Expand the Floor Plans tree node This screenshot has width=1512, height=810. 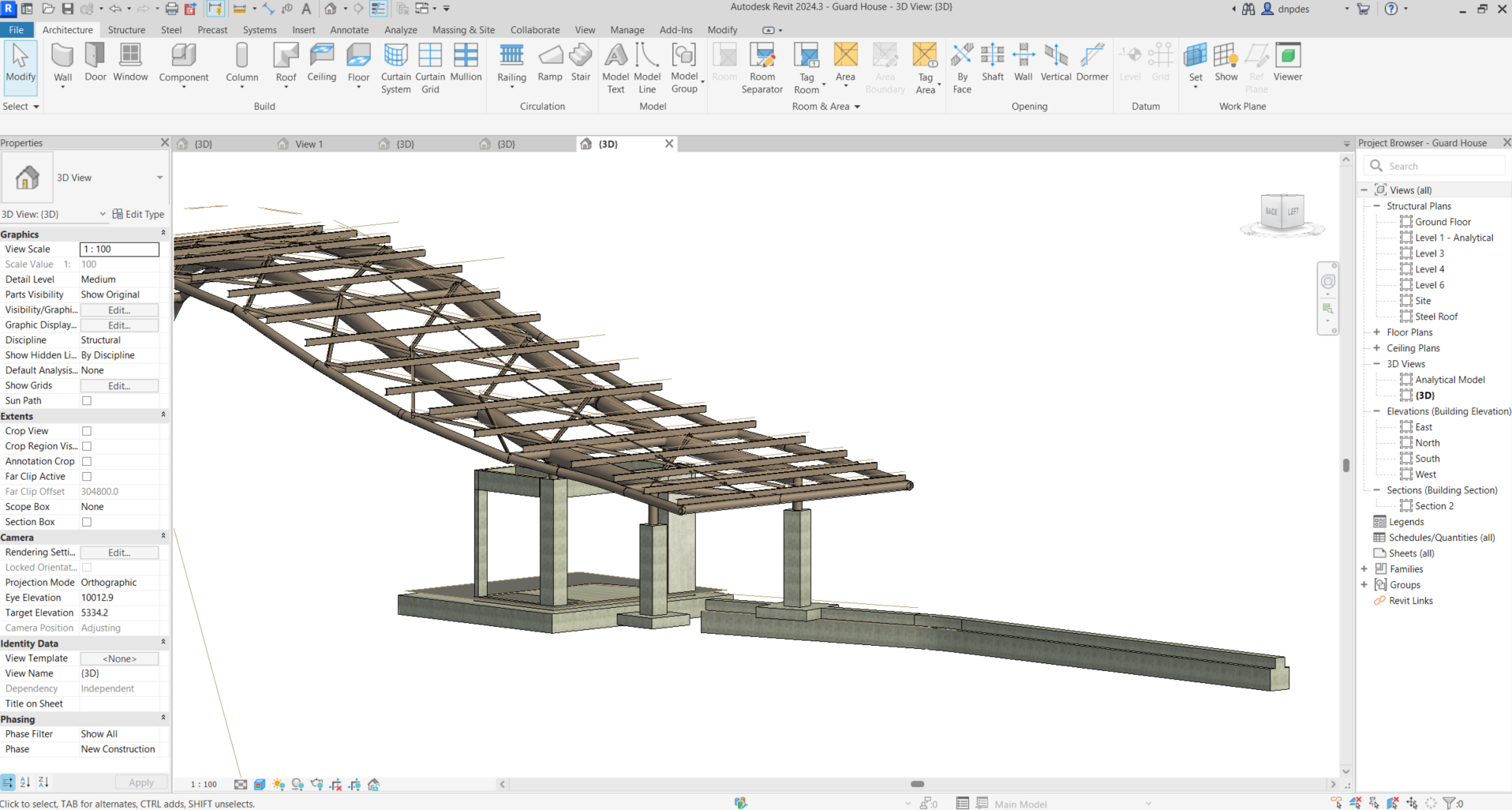1377,332
